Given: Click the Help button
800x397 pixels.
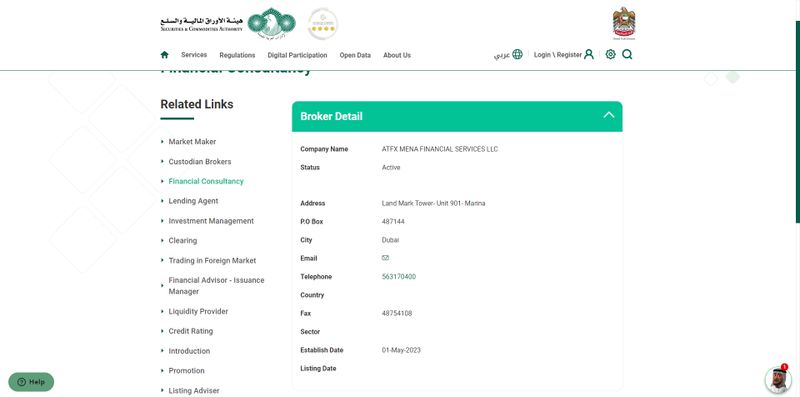Looking at the screenshot, I should pyautogui.click(x=31, y=382).
